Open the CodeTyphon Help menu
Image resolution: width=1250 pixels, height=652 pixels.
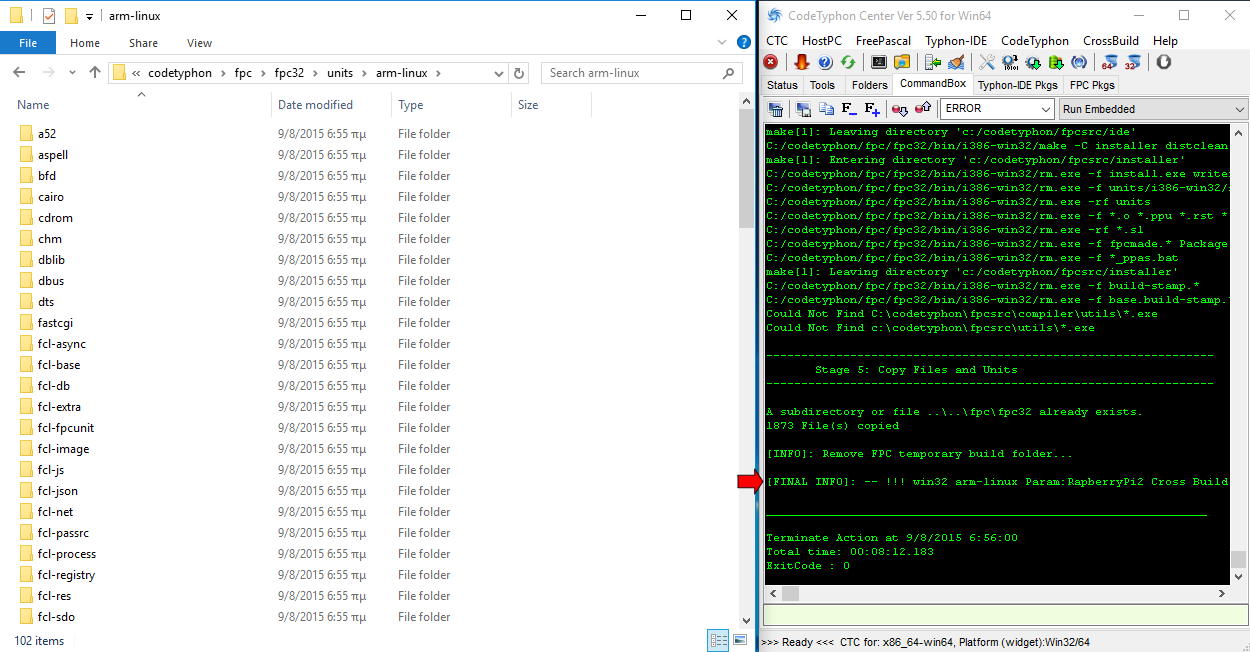(x=1165, y=41)
